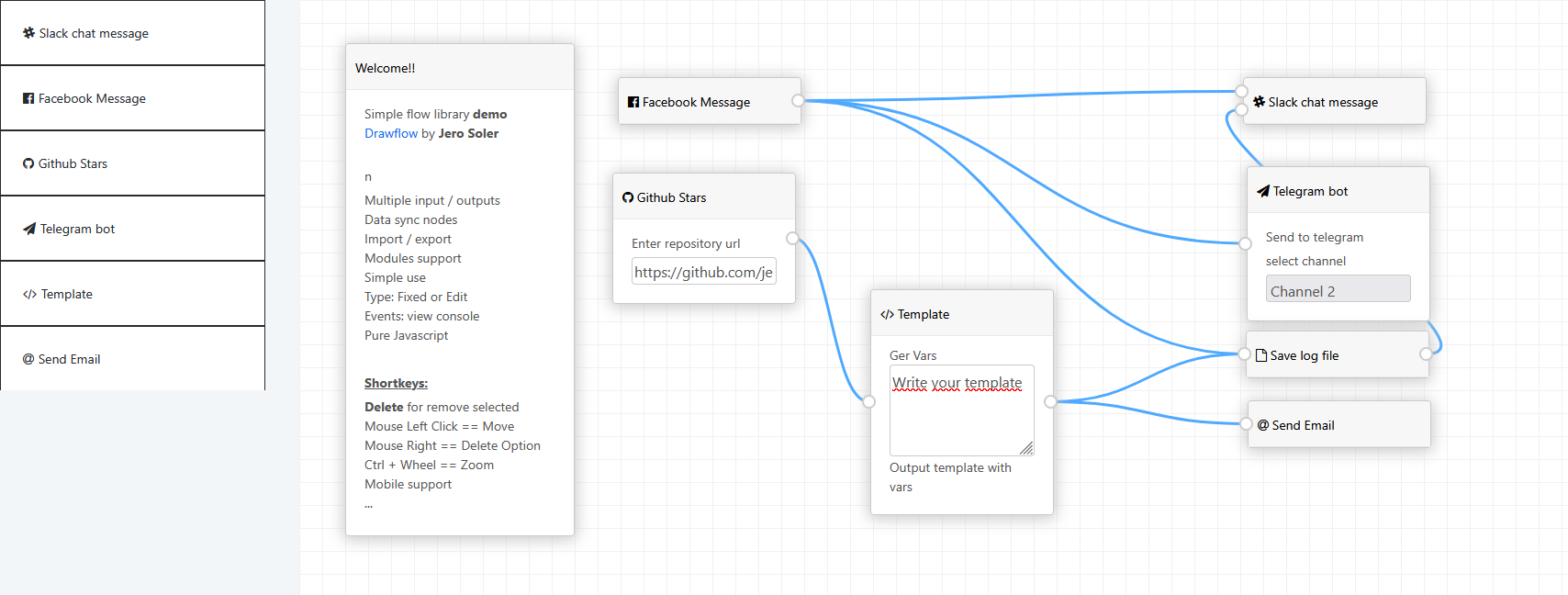Click the 'Enter repository url' label

pos(686,243)
